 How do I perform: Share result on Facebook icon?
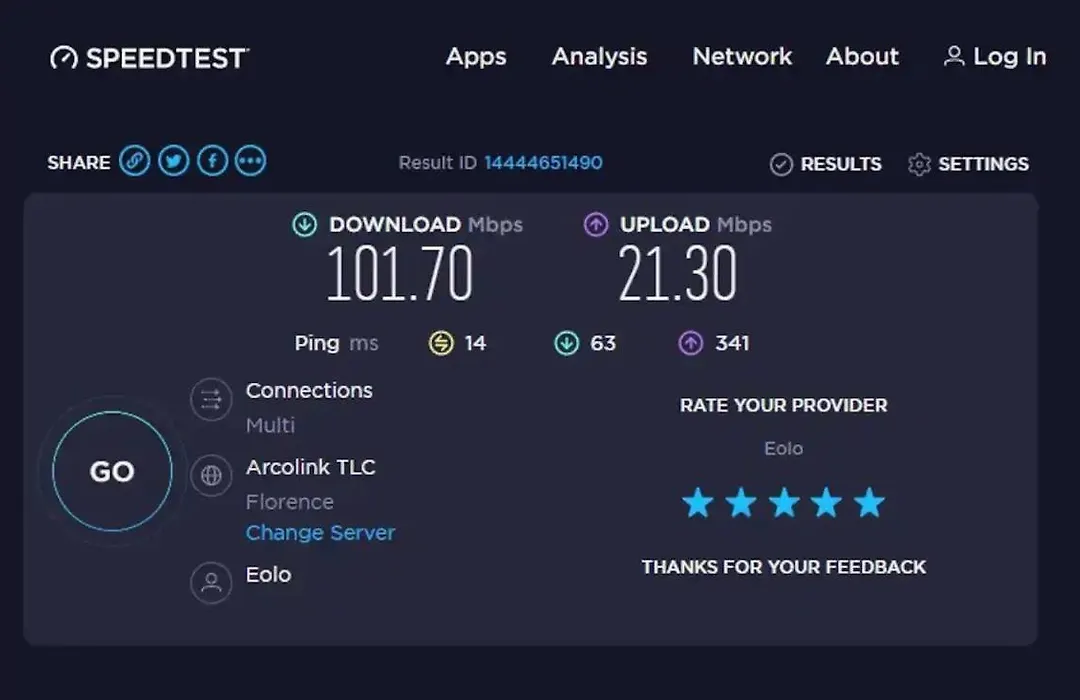[212, 161]
